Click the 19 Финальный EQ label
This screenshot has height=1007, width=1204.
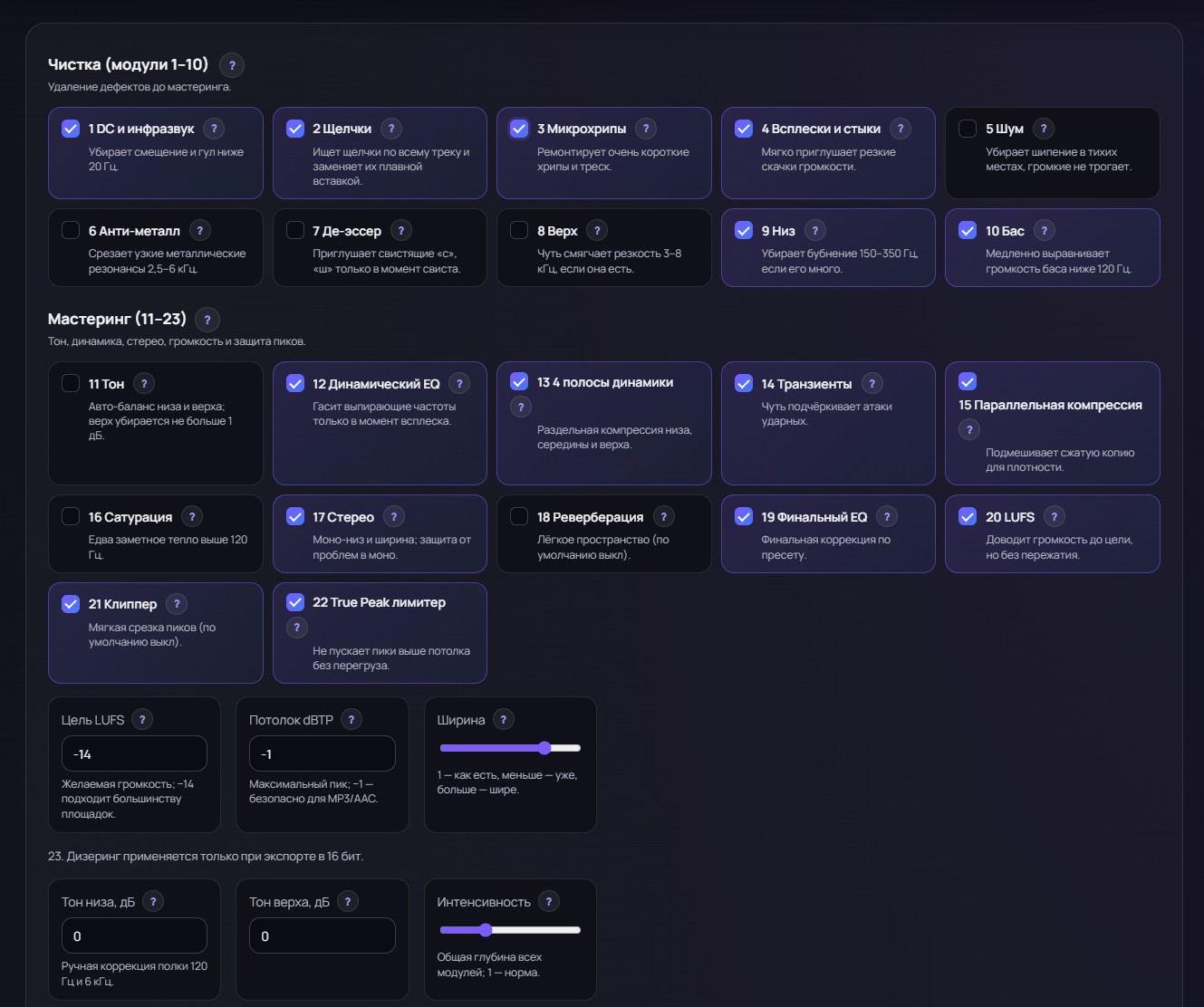[814, 517]
